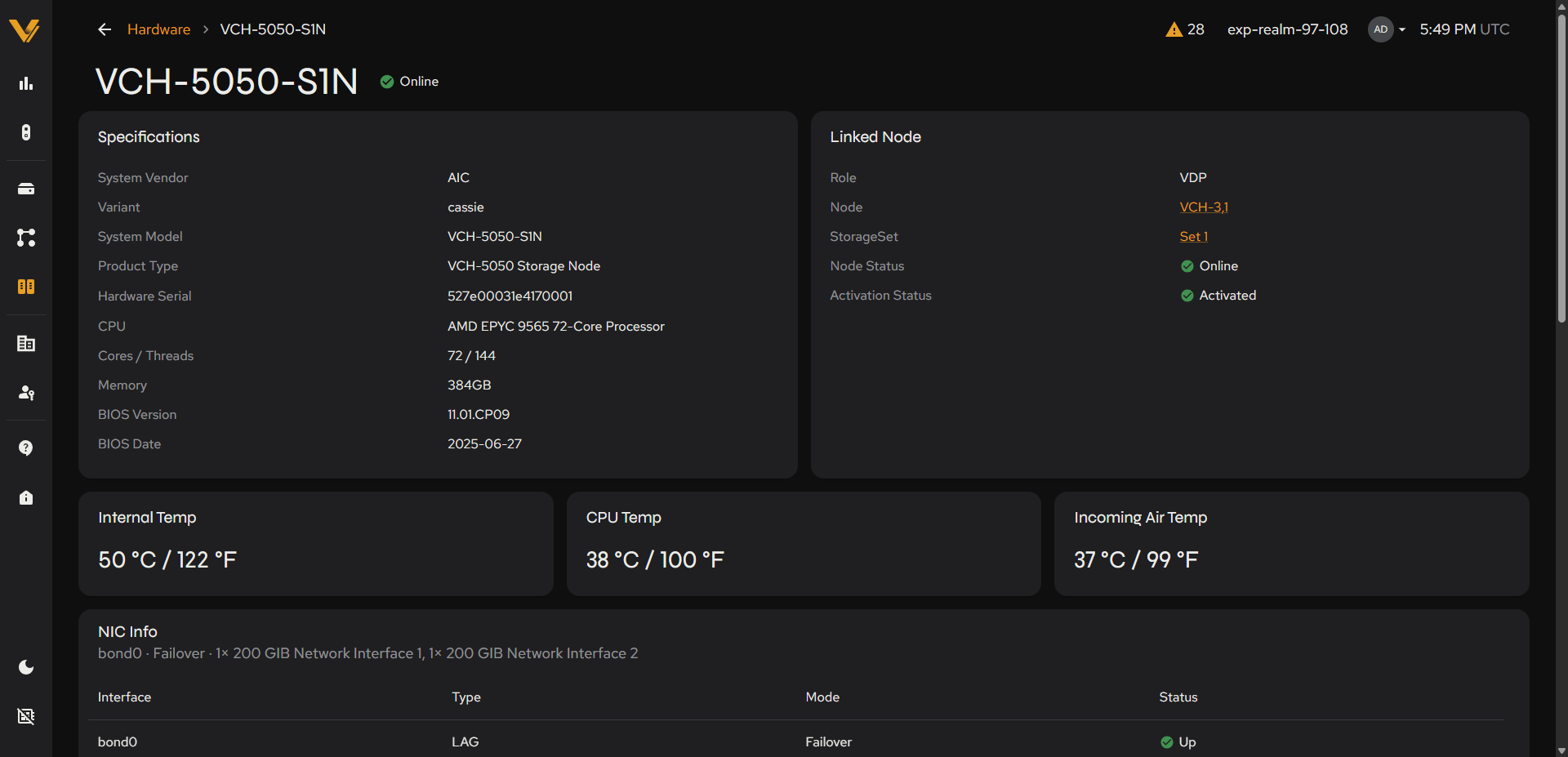Click the Internal Temp reading 50 °C
The image size is (1568, 757).
tap(167, 560)
